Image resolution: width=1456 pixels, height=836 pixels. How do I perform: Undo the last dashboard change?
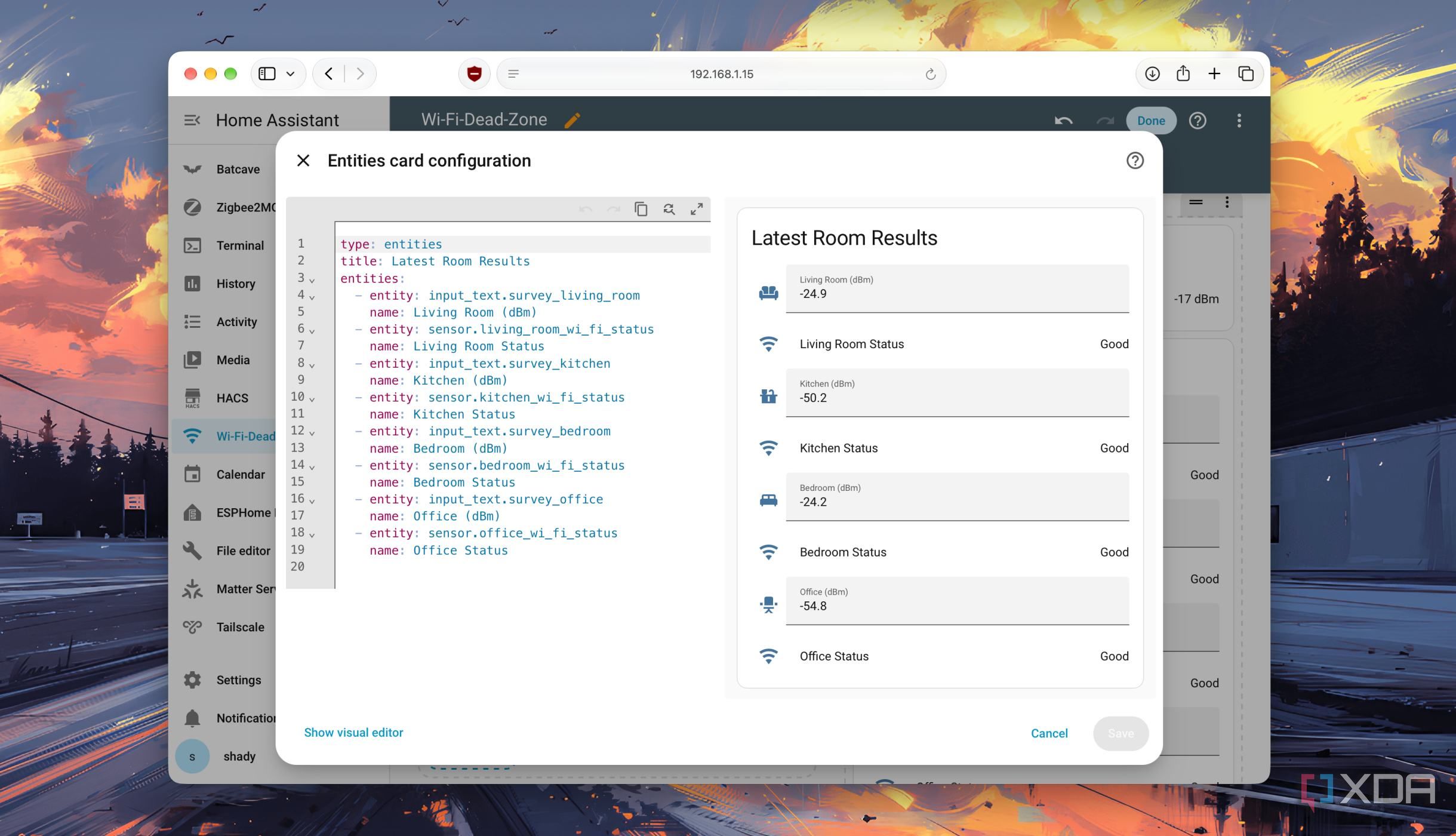point(1063,121)
